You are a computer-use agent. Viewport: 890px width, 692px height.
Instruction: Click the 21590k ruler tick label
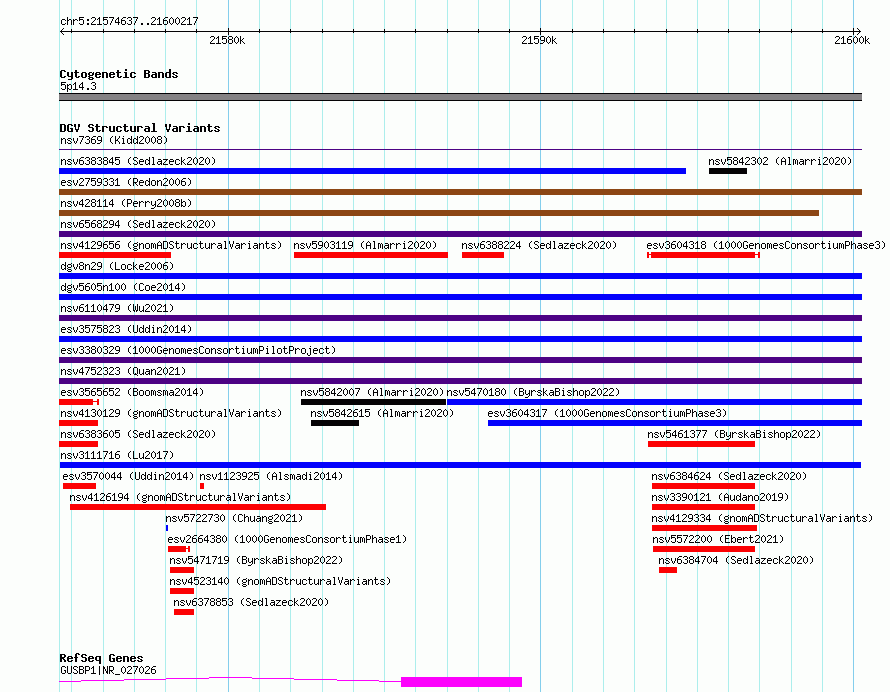tap(539, 40)
